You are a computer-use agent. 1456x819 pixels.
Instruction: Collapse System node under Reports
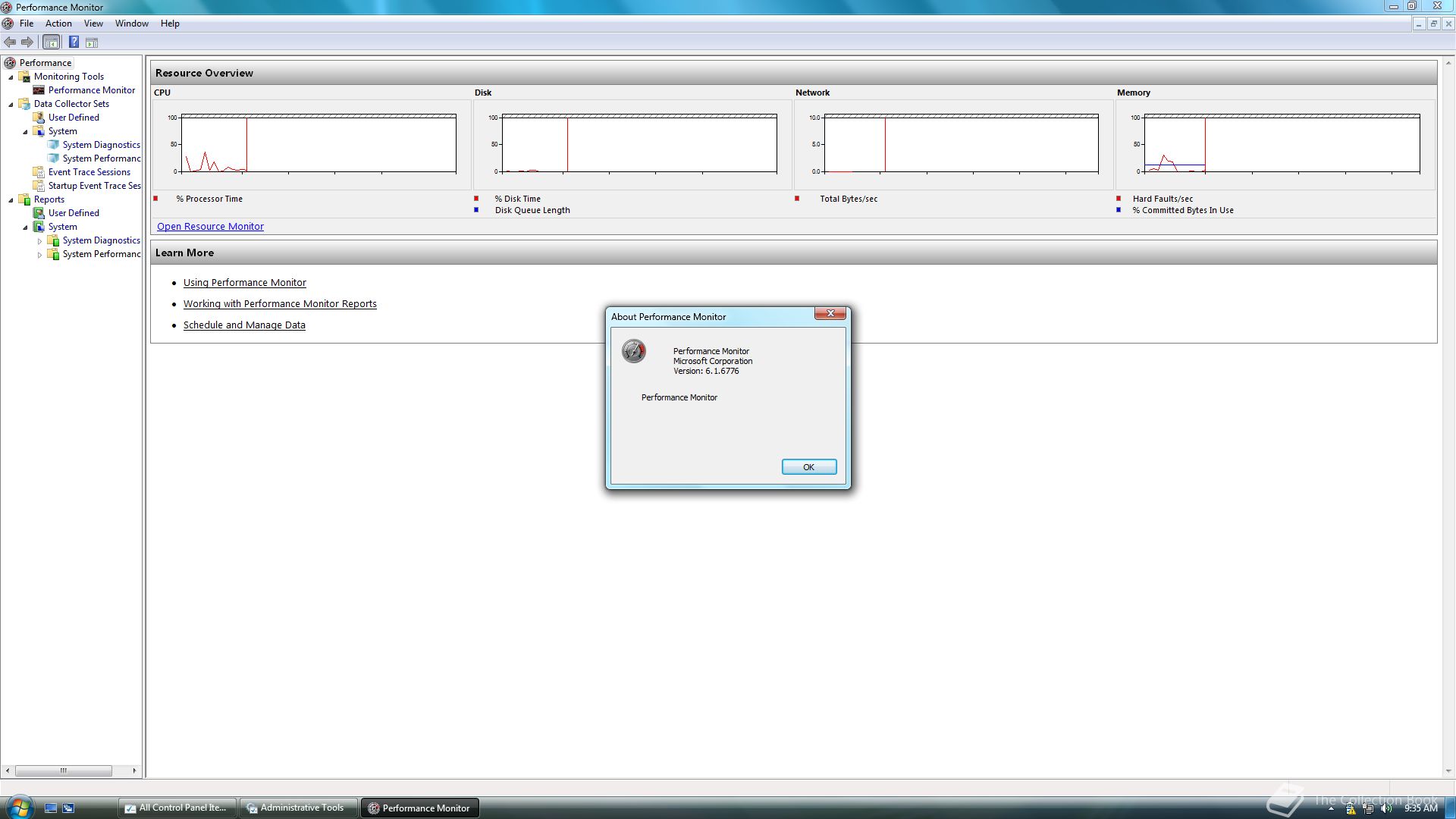(25, 227)
